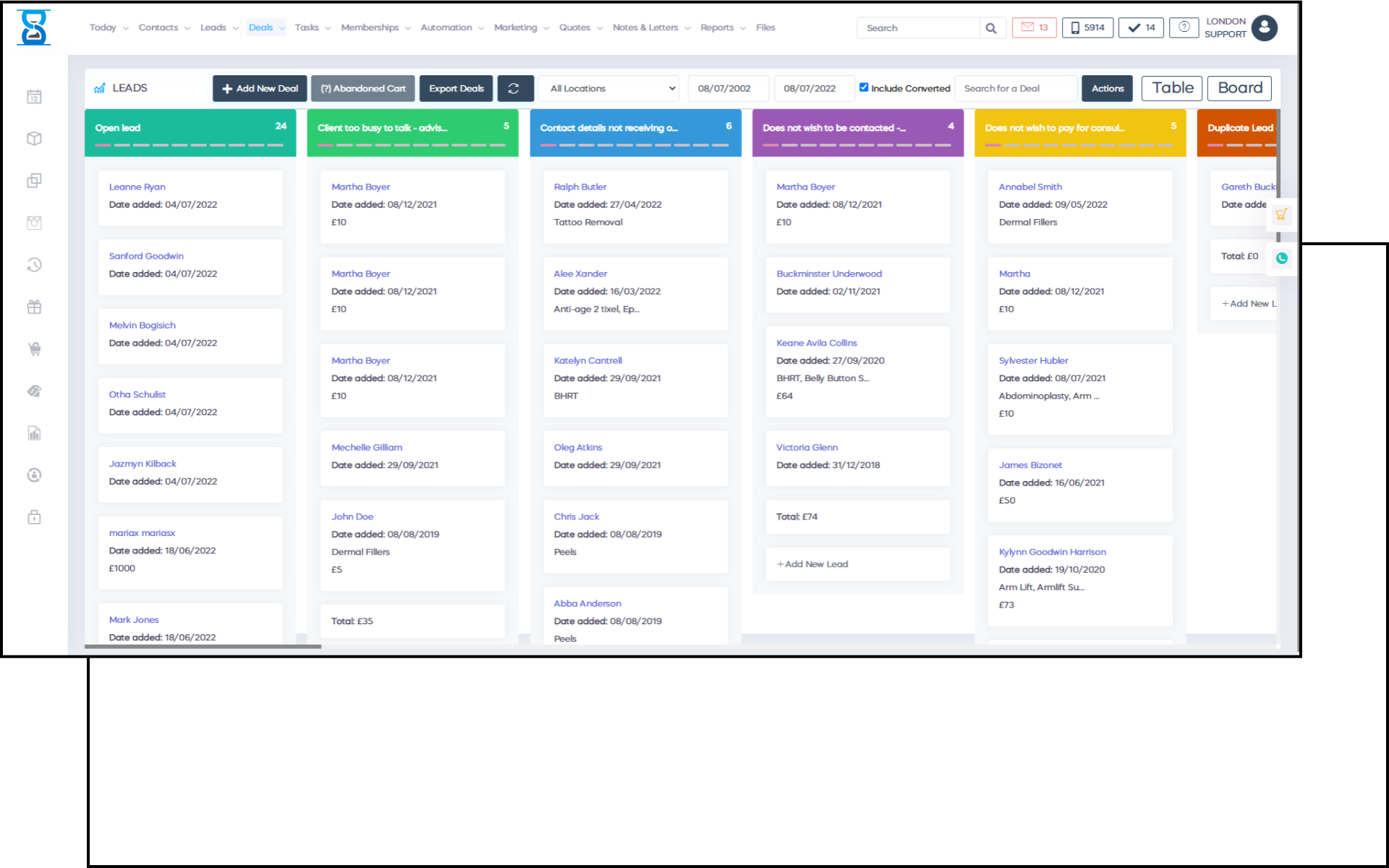Click the Search for a Deal field
Image resolution: width=1389 pixels, height=868 pixels.
[x=1016, y=88]
